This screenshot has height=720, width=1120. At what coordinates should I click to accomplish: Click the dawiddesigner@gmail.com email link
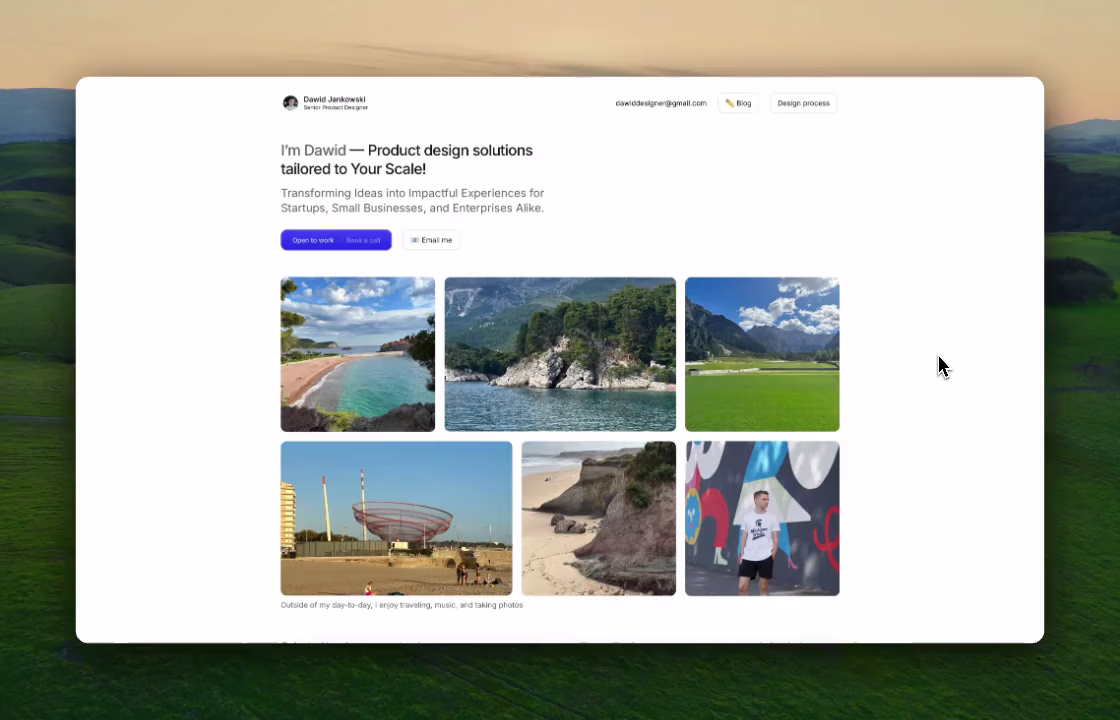[660, 103]
